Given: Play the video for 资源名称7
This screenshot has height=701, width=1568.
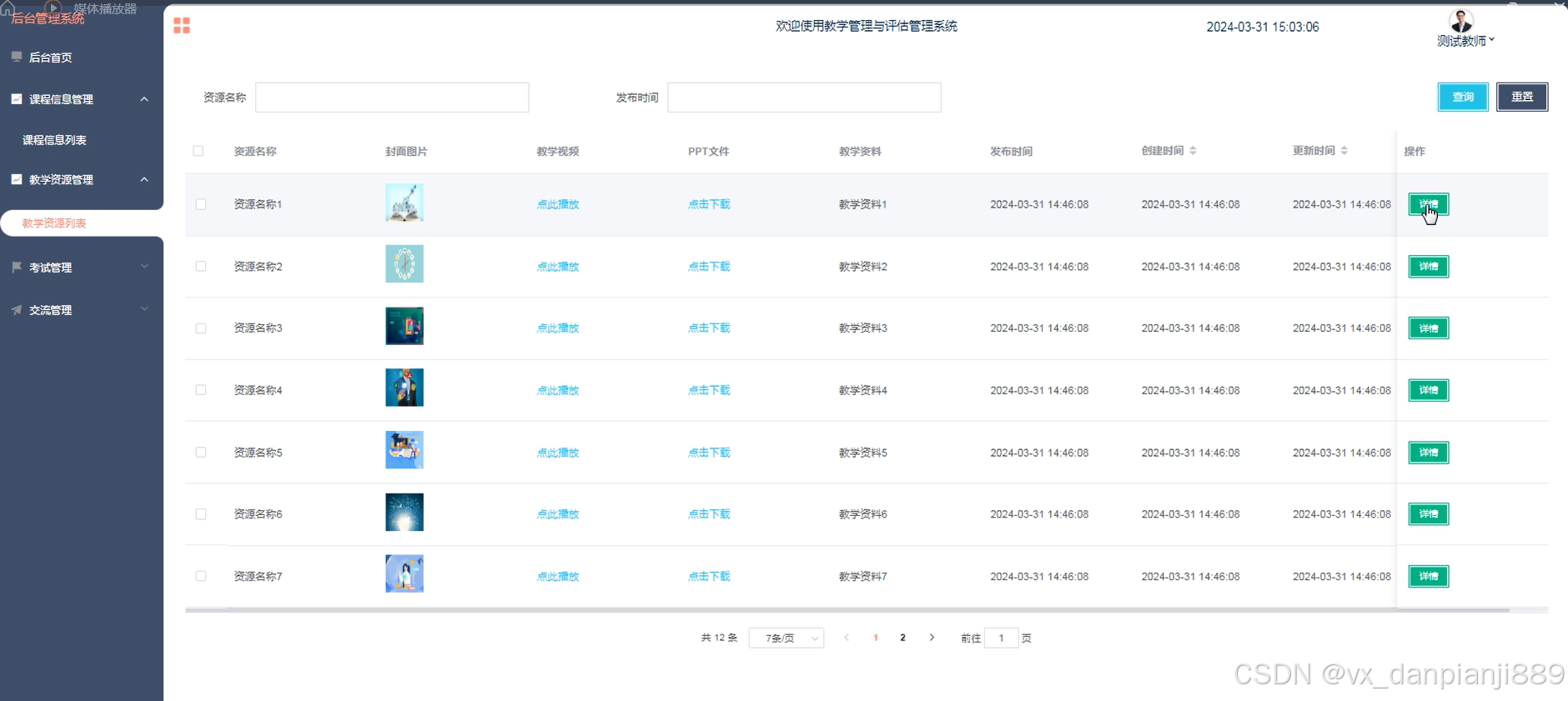Looking at the screenshot, I should [x=558, y=577].
